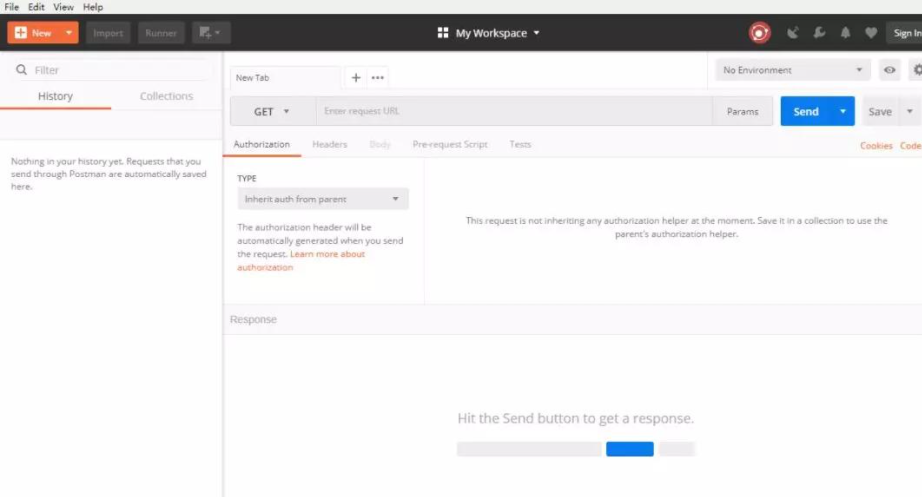Open the new window icon menu
Screen dimensions: 922x497
(211, 33)
